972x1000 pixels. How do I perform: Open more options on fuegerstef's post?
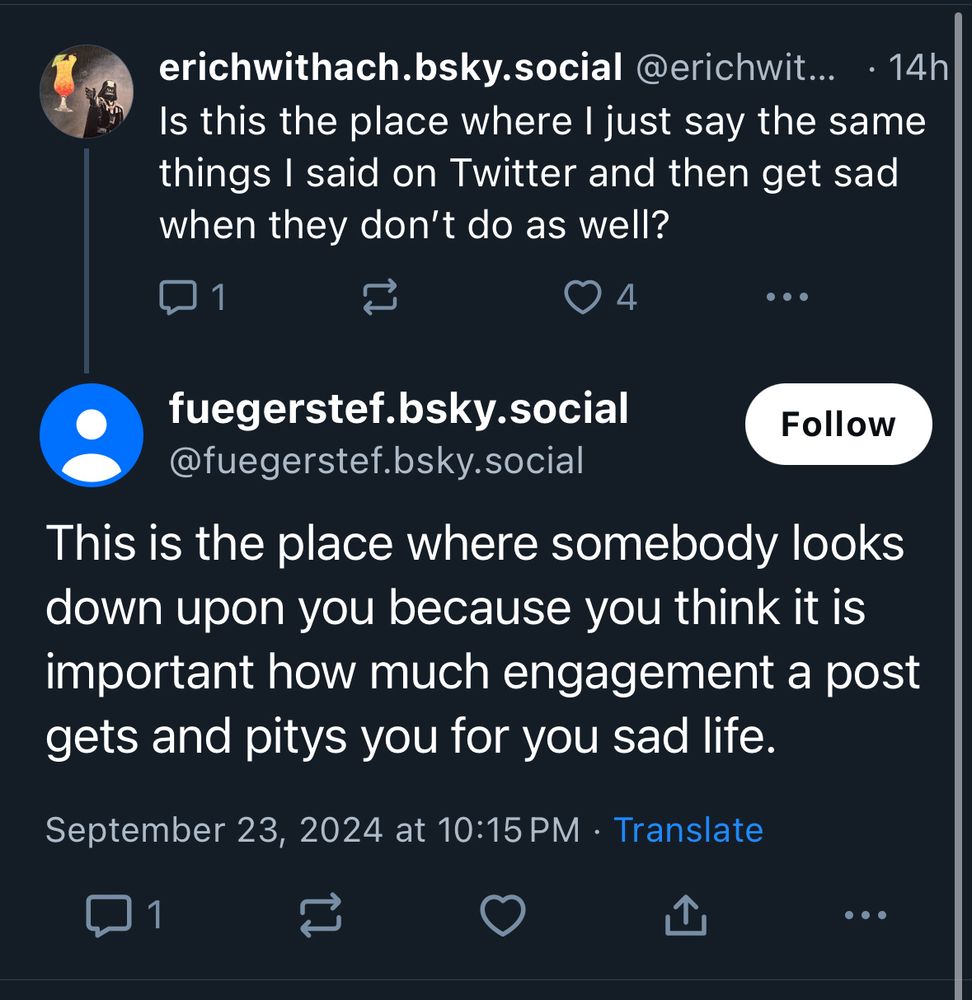click(x=865, y=914)
